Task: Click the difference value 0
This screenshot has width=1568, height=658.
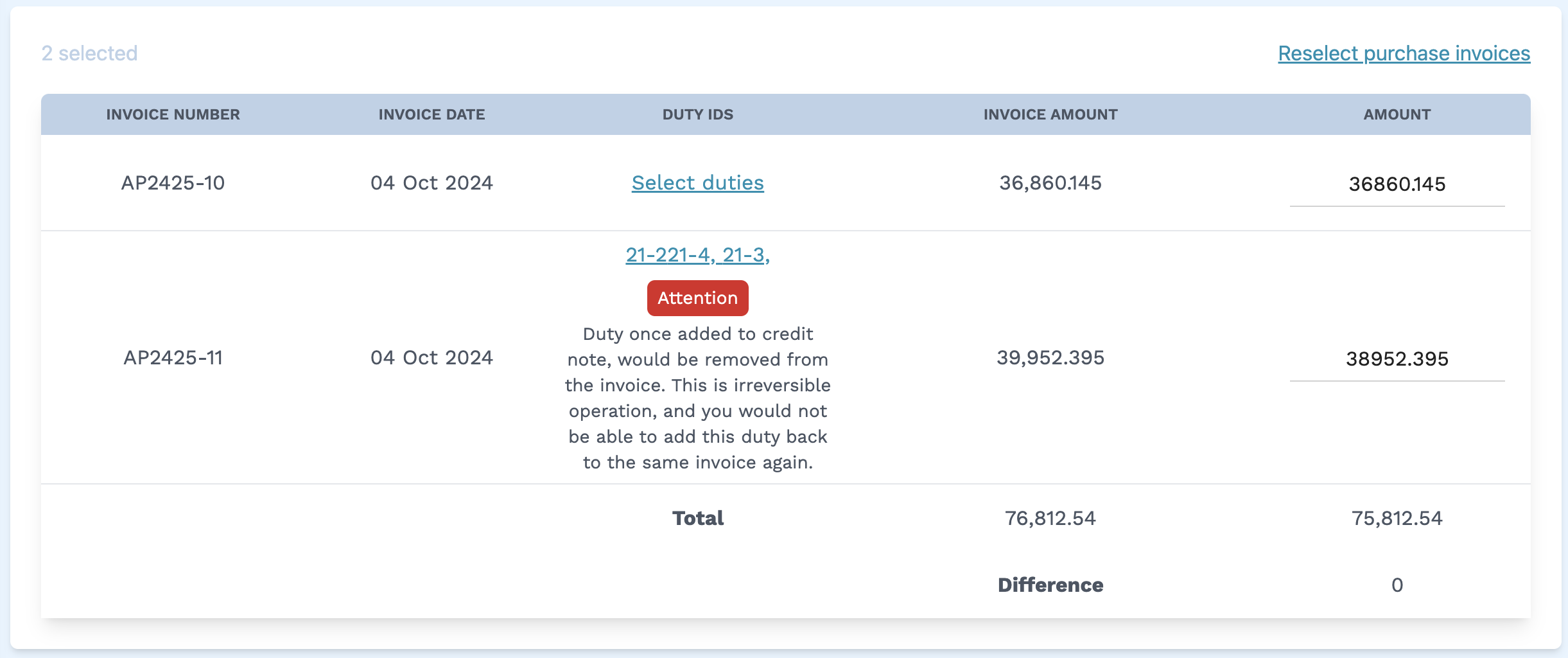Action: 1397,585
